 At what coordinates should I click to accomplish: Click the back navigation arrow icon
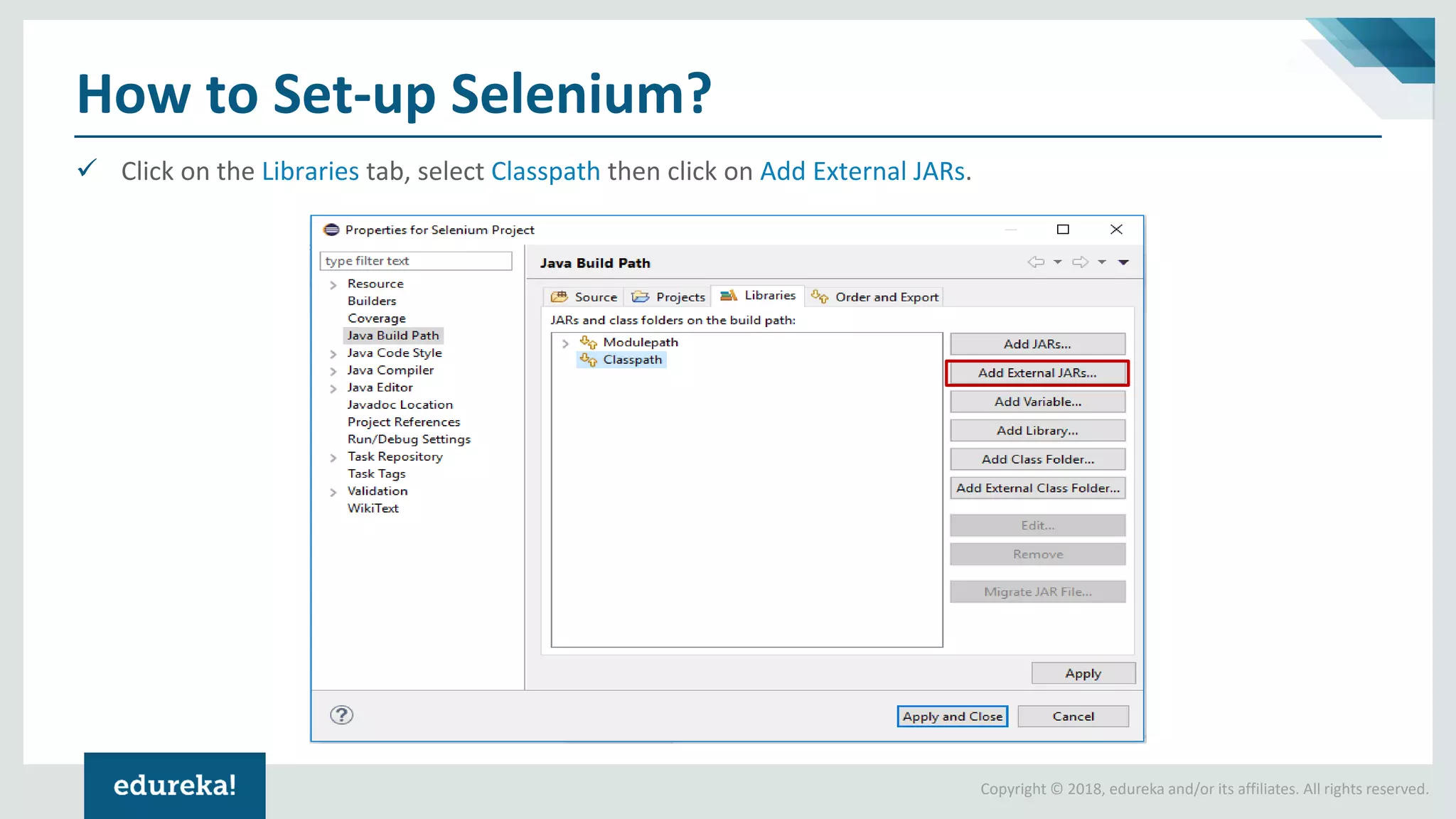[x=1036, y=262]
